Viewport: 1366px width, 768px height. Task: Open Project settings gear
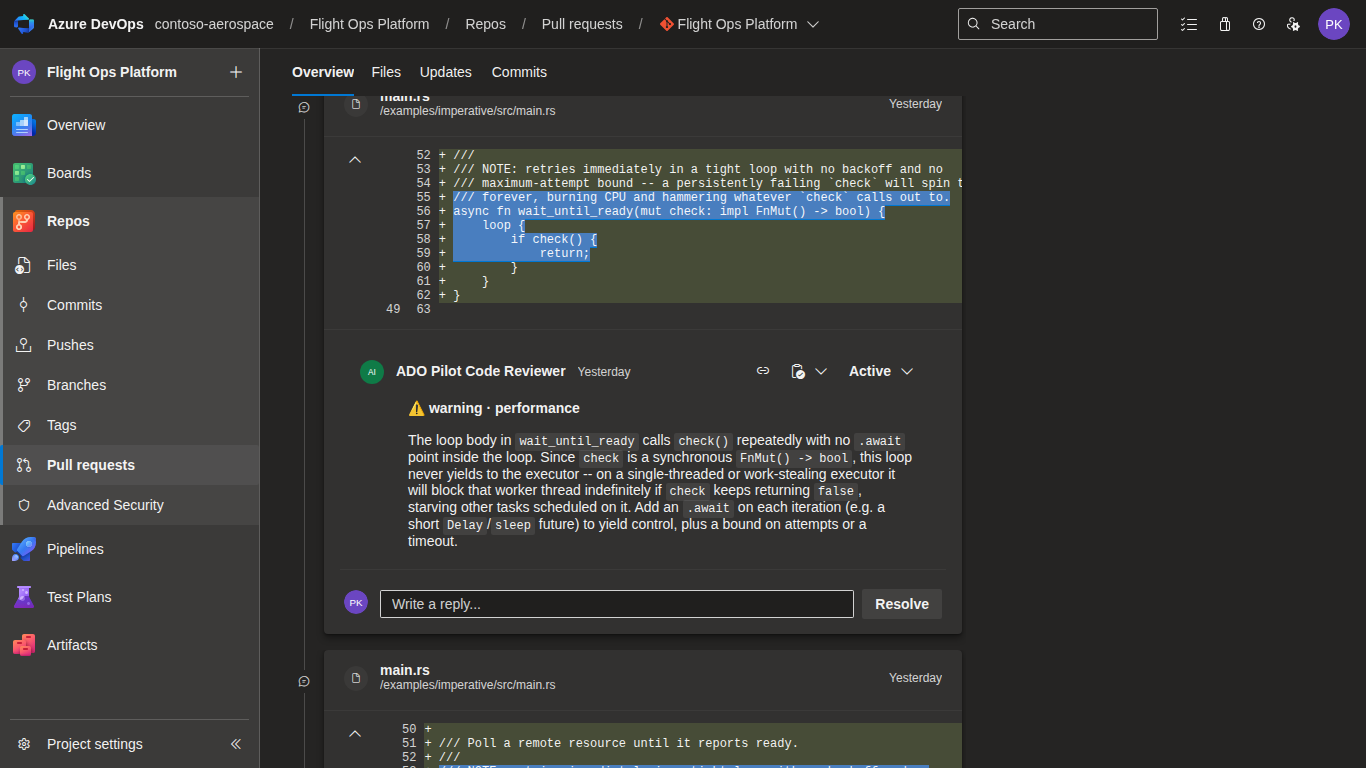click(x=24, y=744)
